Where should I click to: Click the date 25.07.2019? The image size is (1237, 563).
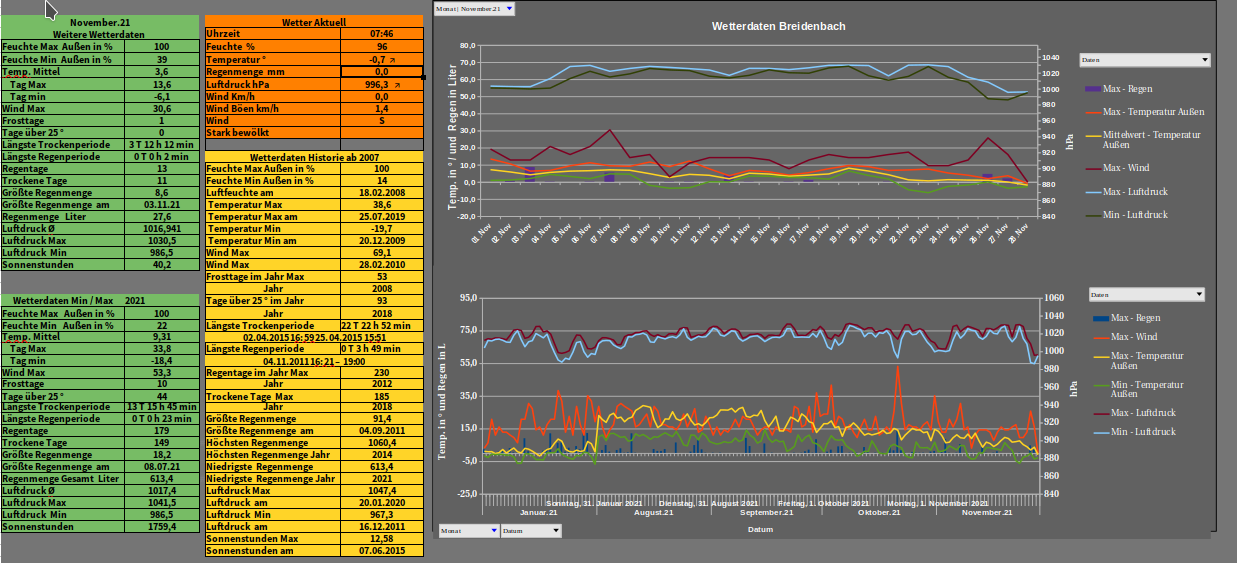pyautogui.click(x=382, y=216)
